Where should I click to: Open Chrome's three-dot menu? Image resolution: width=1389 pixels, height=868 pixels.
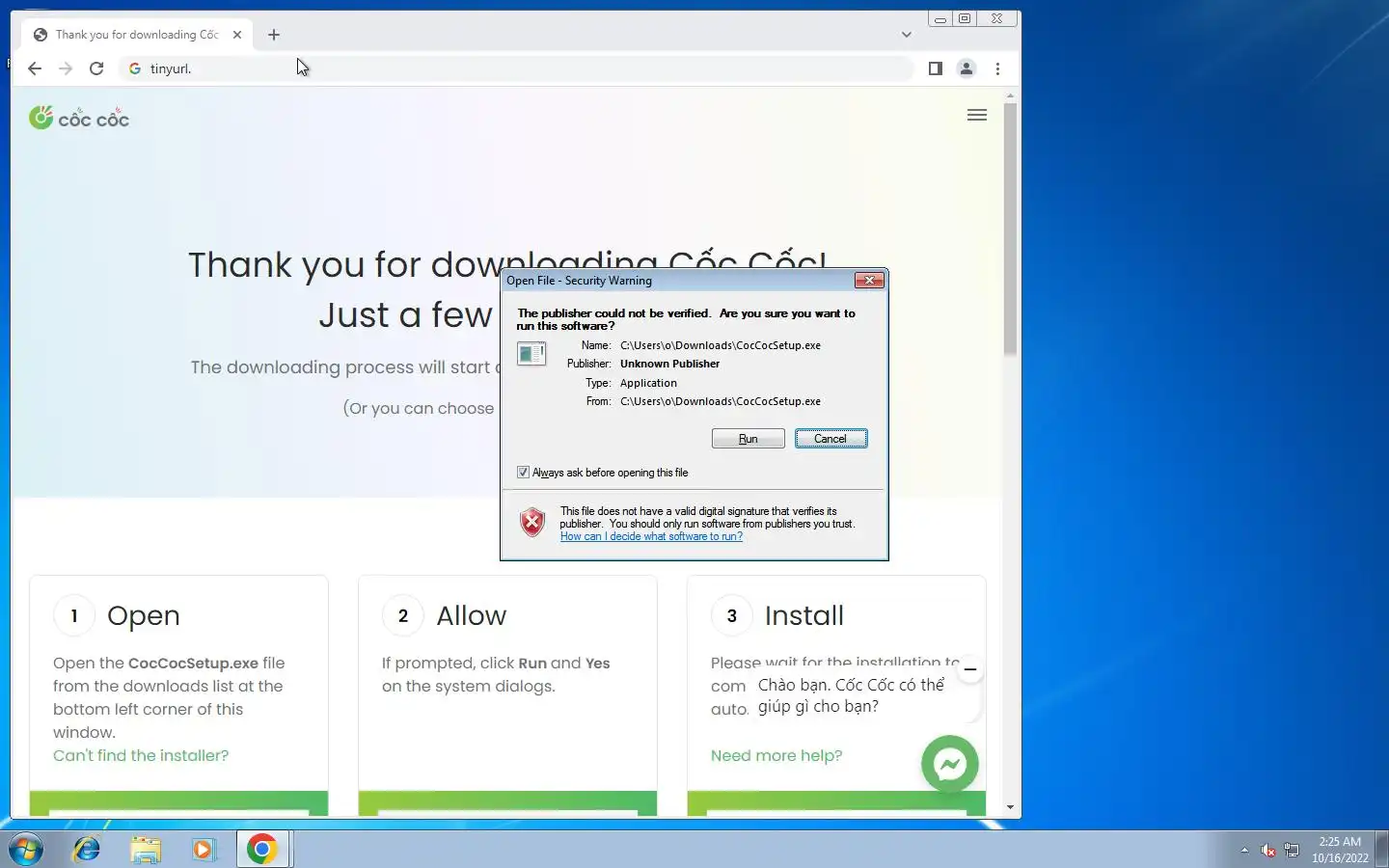[997, 68]
